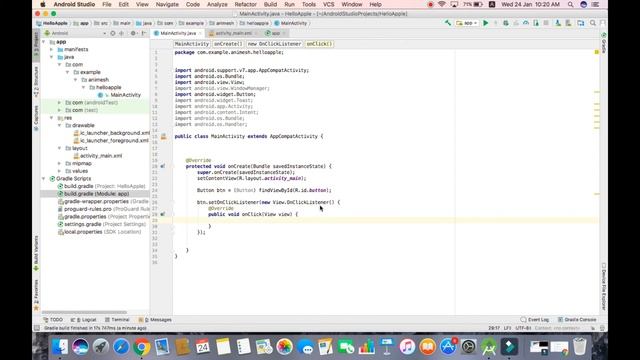Collapse the app module tree node
This screenshot has height=360, width=640.
pyautogui.click(x=44, y=42)
